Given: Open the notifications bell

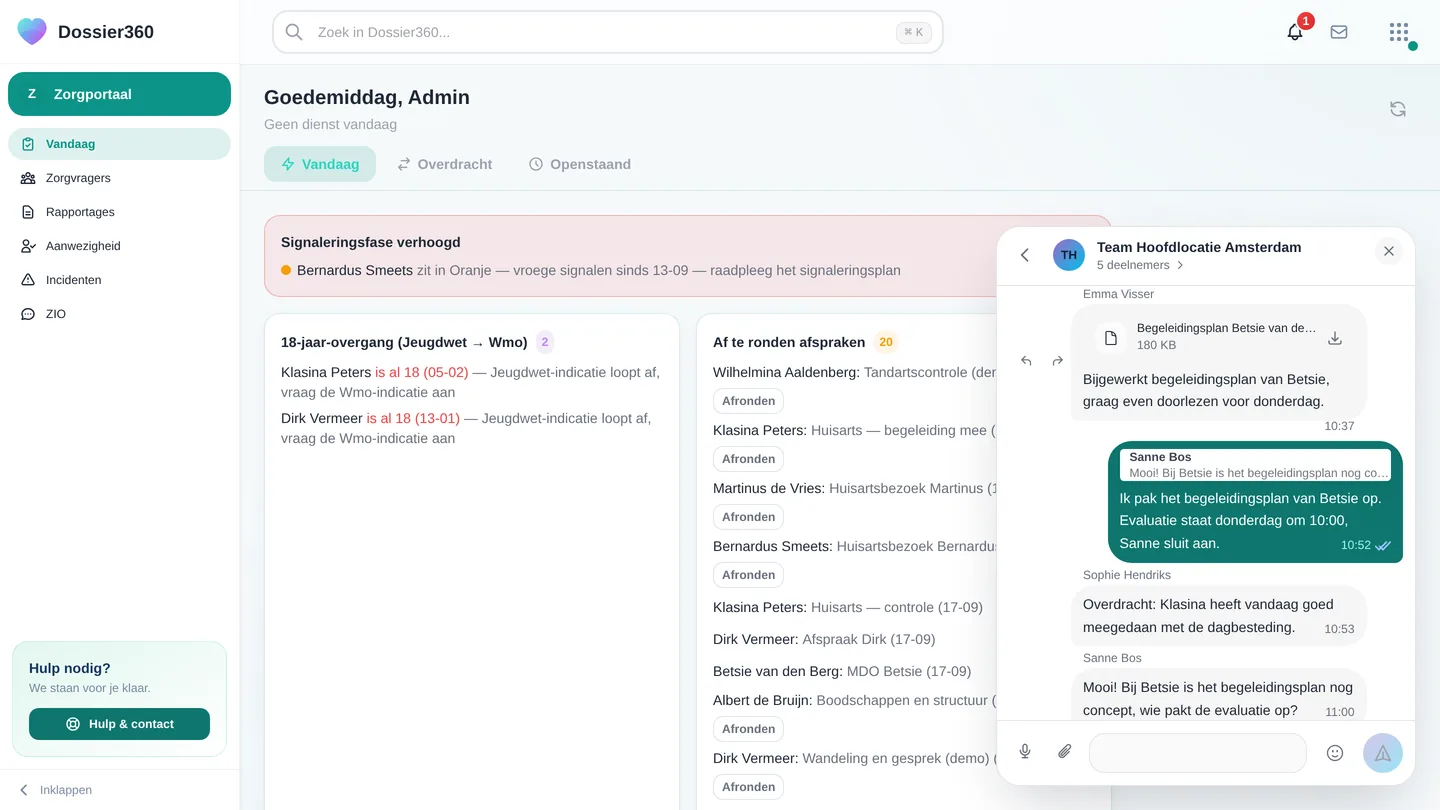Looking at the screenshot, I should (x=1295, y=32).
